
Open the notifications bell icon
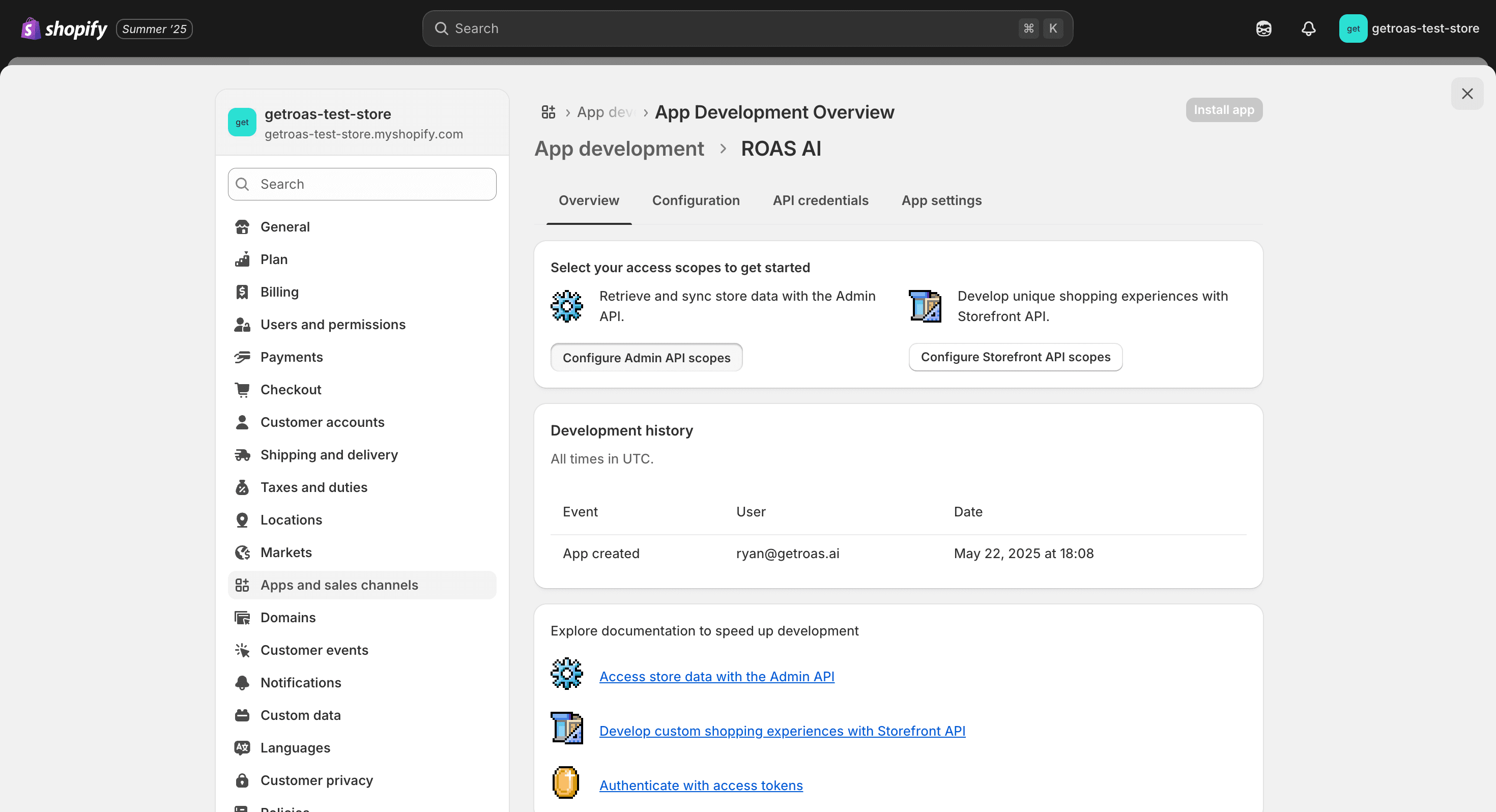point(1308,28)
